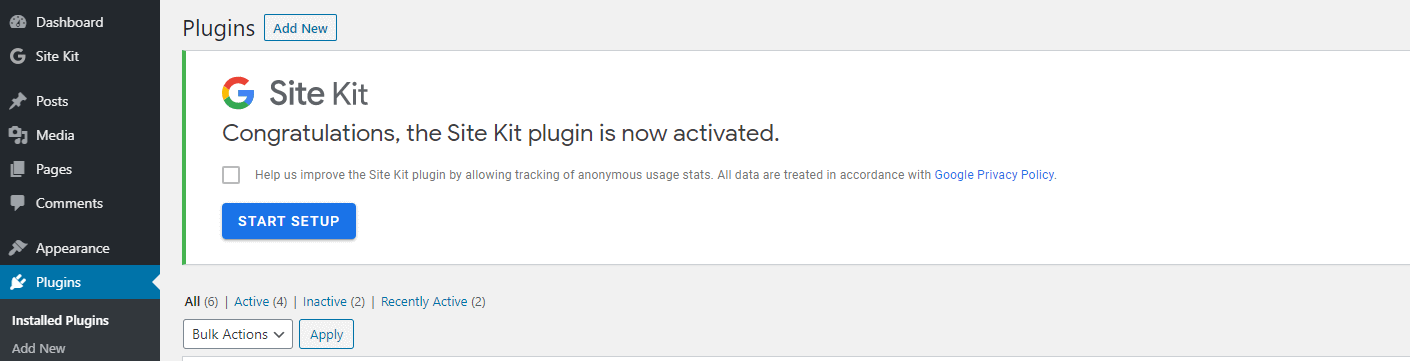The height and width of the screenshot is (361, 1410).
Task: Filter plugins by Inactive (2)
Action: click(334, 301)
